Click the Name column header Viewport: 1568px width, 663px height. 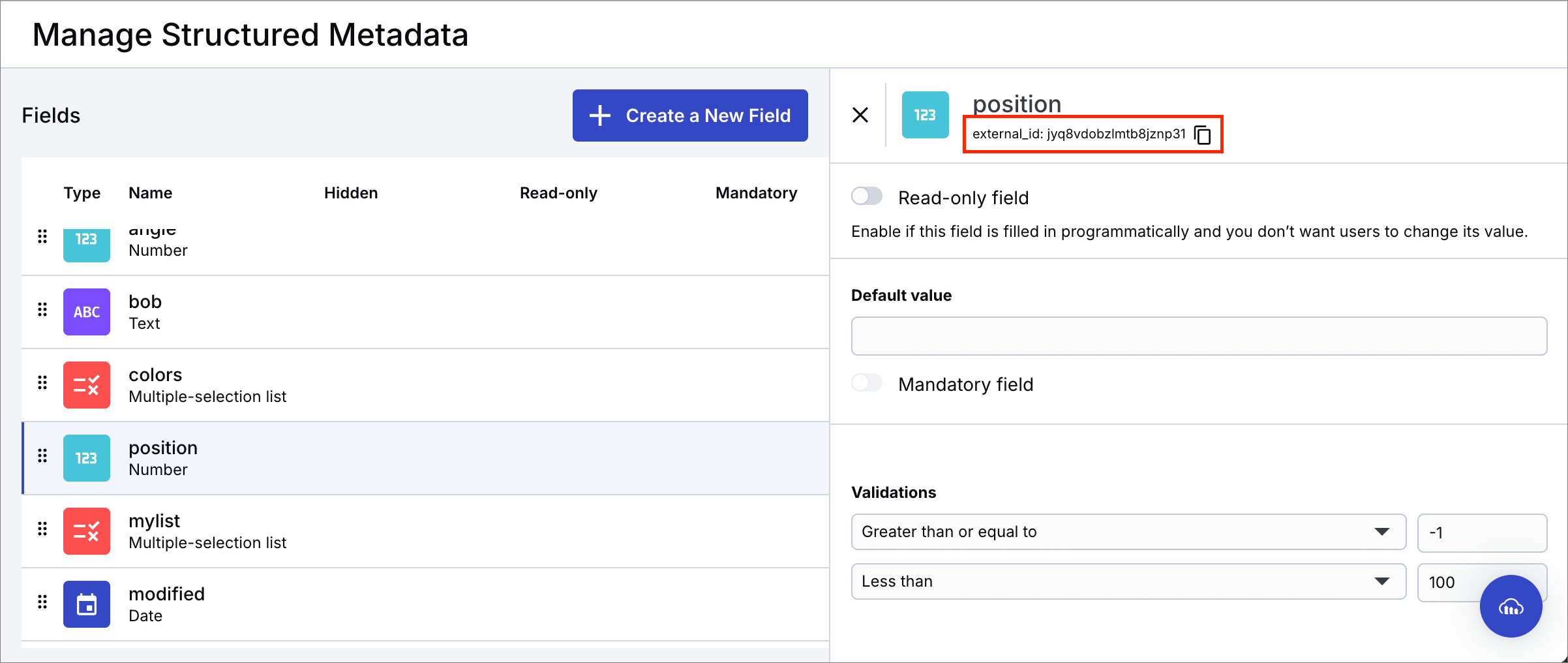pyautogui.click(x=150, y=193)
